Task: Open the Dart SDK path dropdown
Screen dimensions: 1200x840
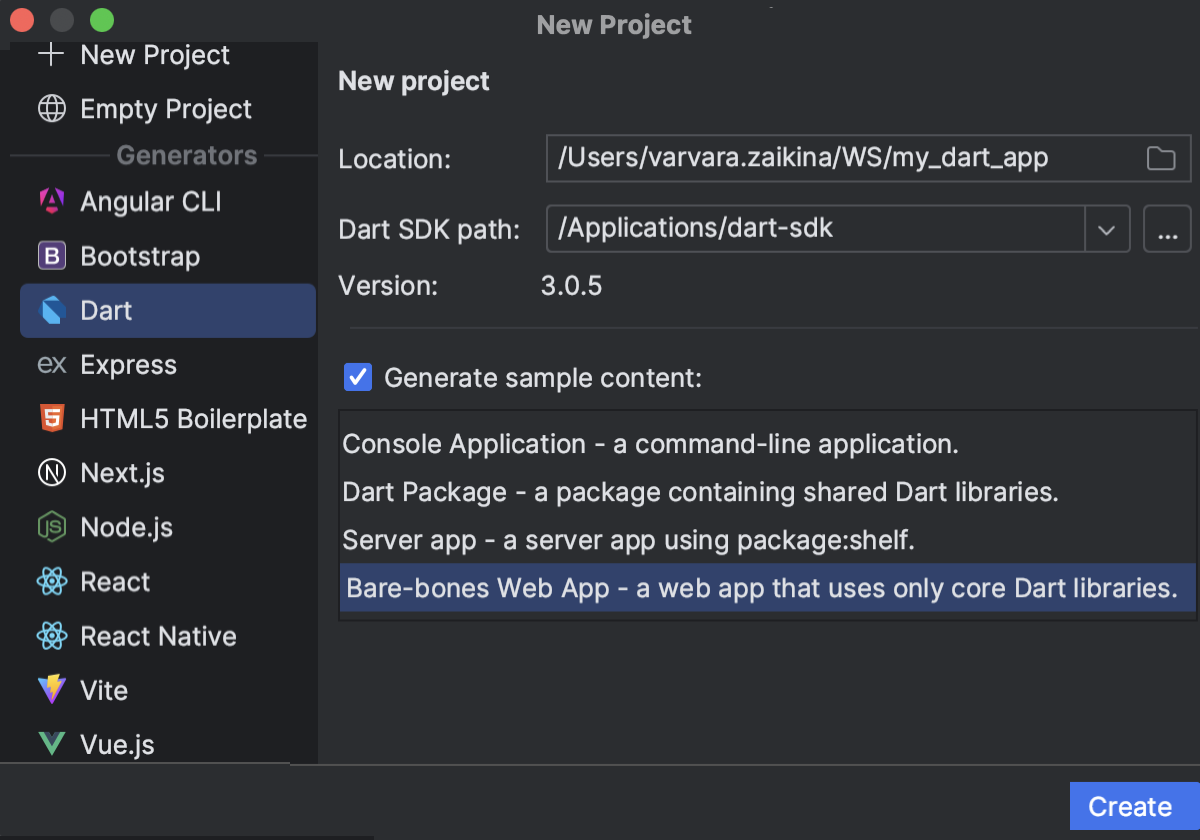Action: click(1107, 229)
